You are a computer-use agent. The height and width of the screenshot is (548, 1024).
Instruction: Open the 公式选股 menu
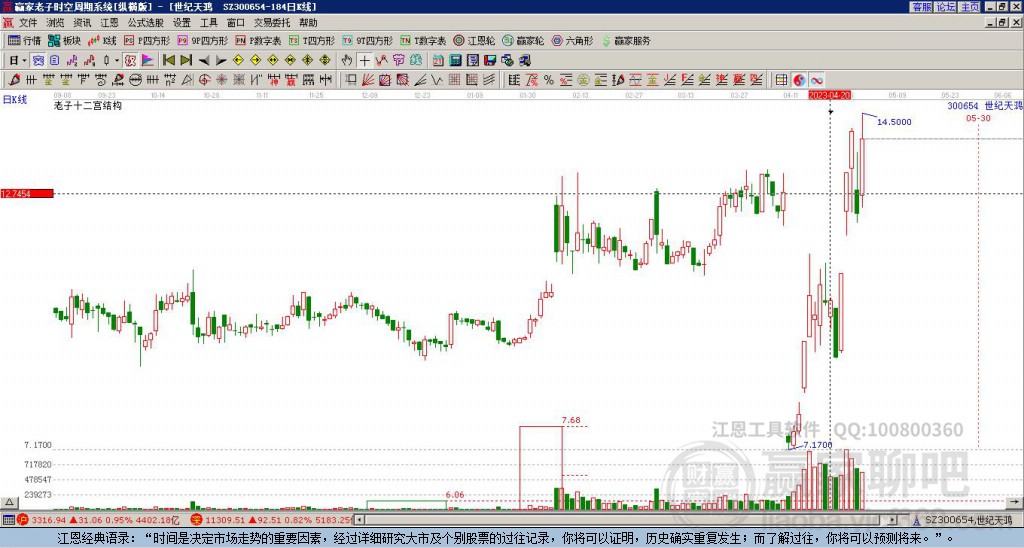[x=146, y=23]
